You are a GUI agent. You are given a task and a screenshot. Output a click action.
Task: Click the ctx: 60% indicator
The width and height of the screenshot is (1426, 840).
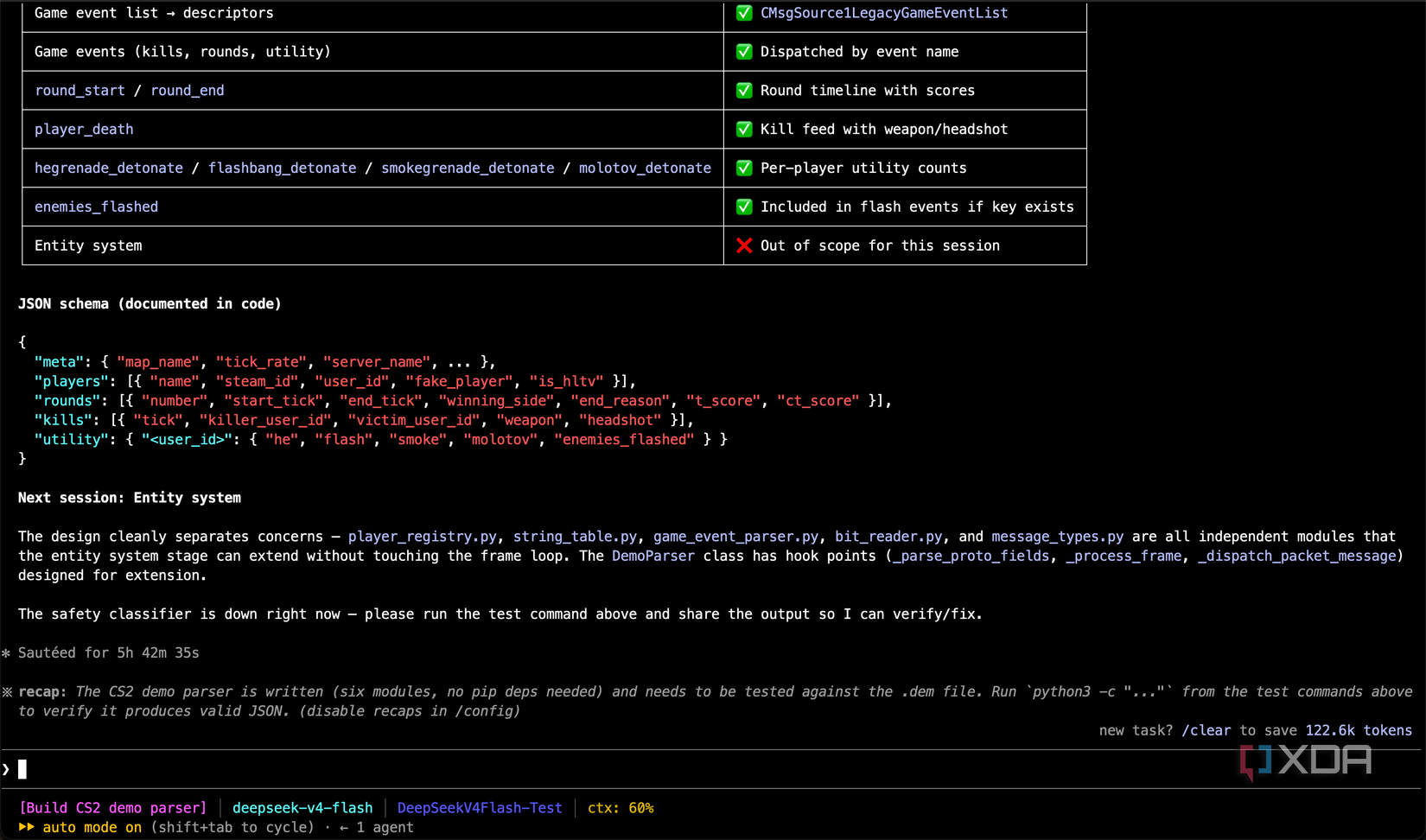pos(621,808)
